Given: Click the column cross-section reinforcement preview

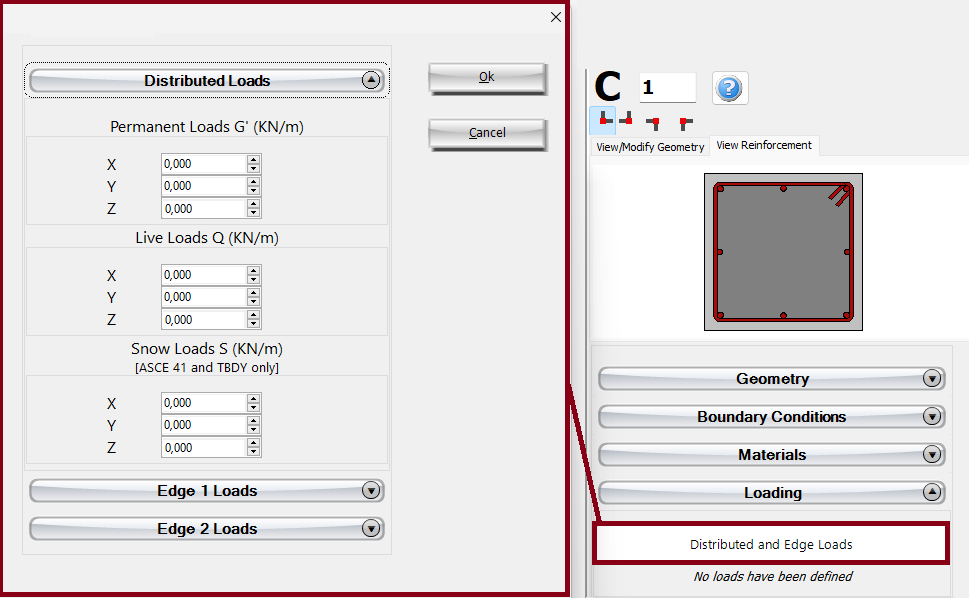Looking at the screenshot, I should tap(783, 252).
